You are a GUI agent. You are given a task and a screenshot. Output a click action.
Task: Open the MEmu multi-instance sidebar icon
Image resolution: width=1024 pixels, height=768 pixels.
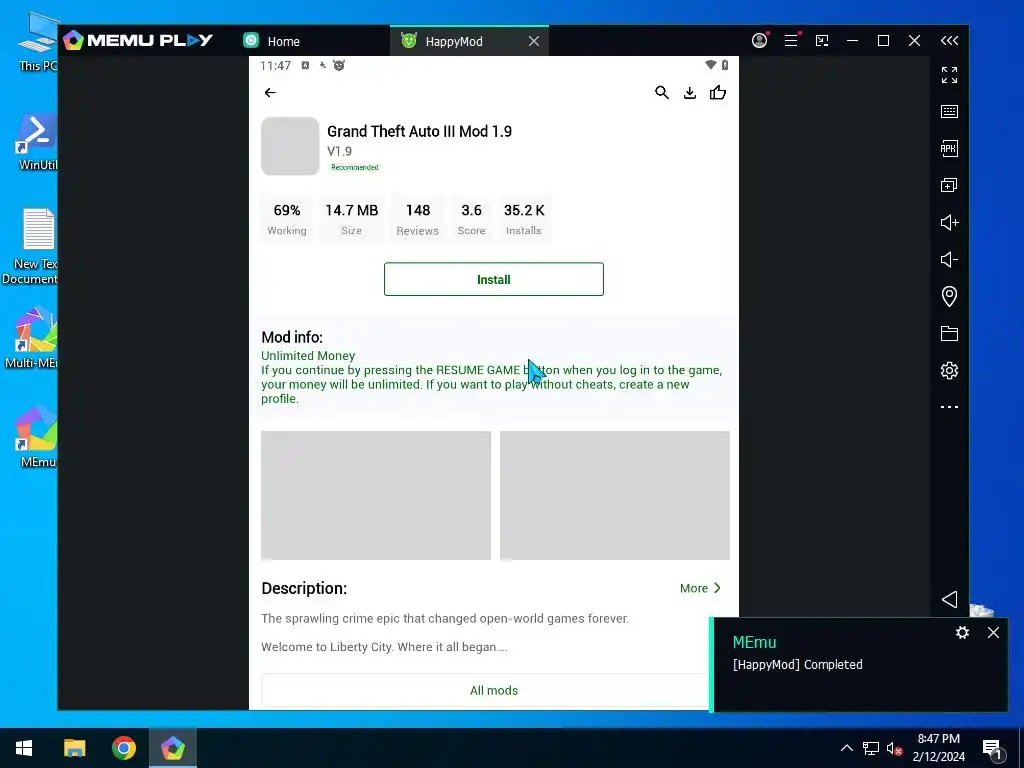point(949,185)
